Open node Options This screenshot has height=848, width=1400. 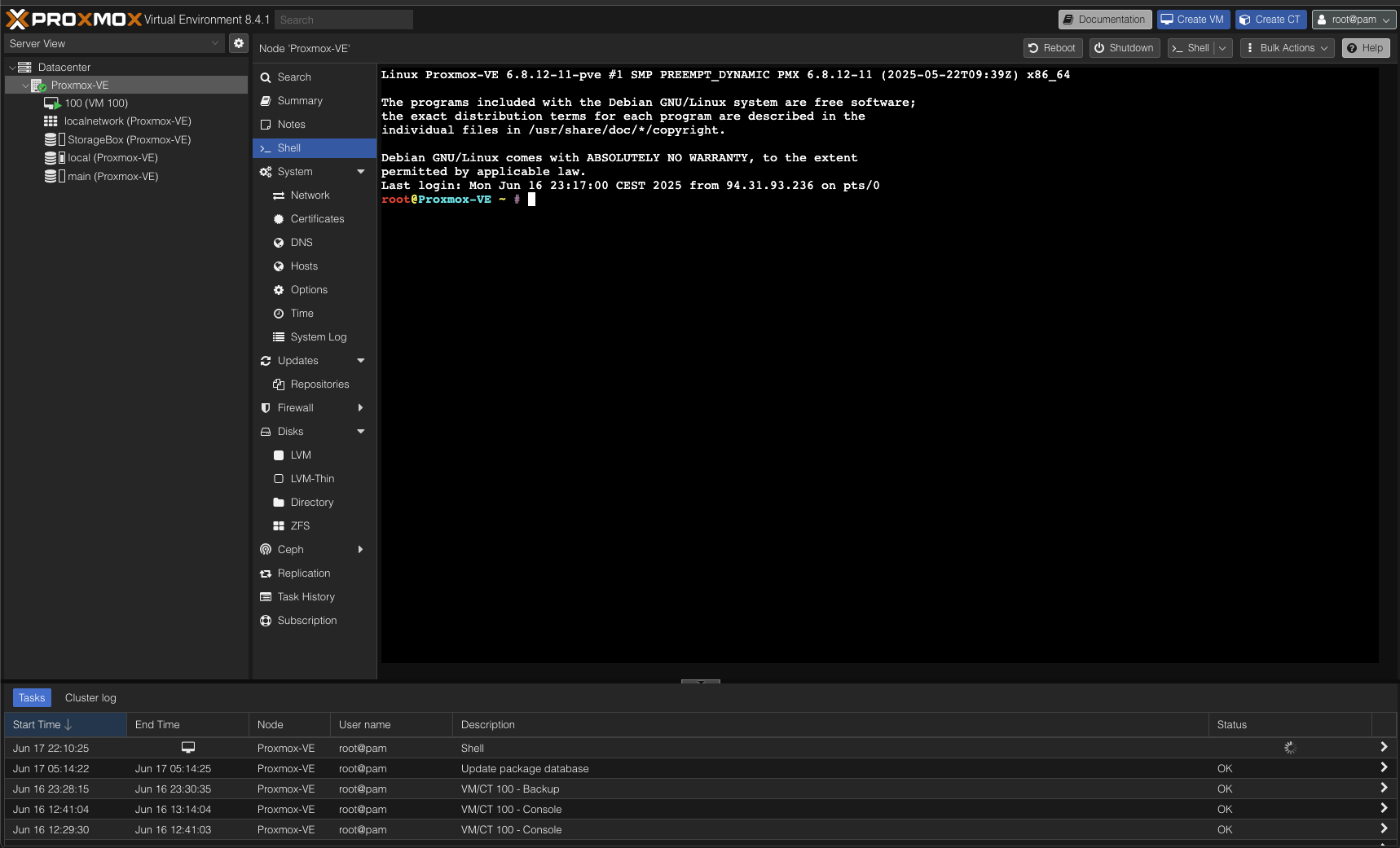pyautogui.click(x=315, y=290)
